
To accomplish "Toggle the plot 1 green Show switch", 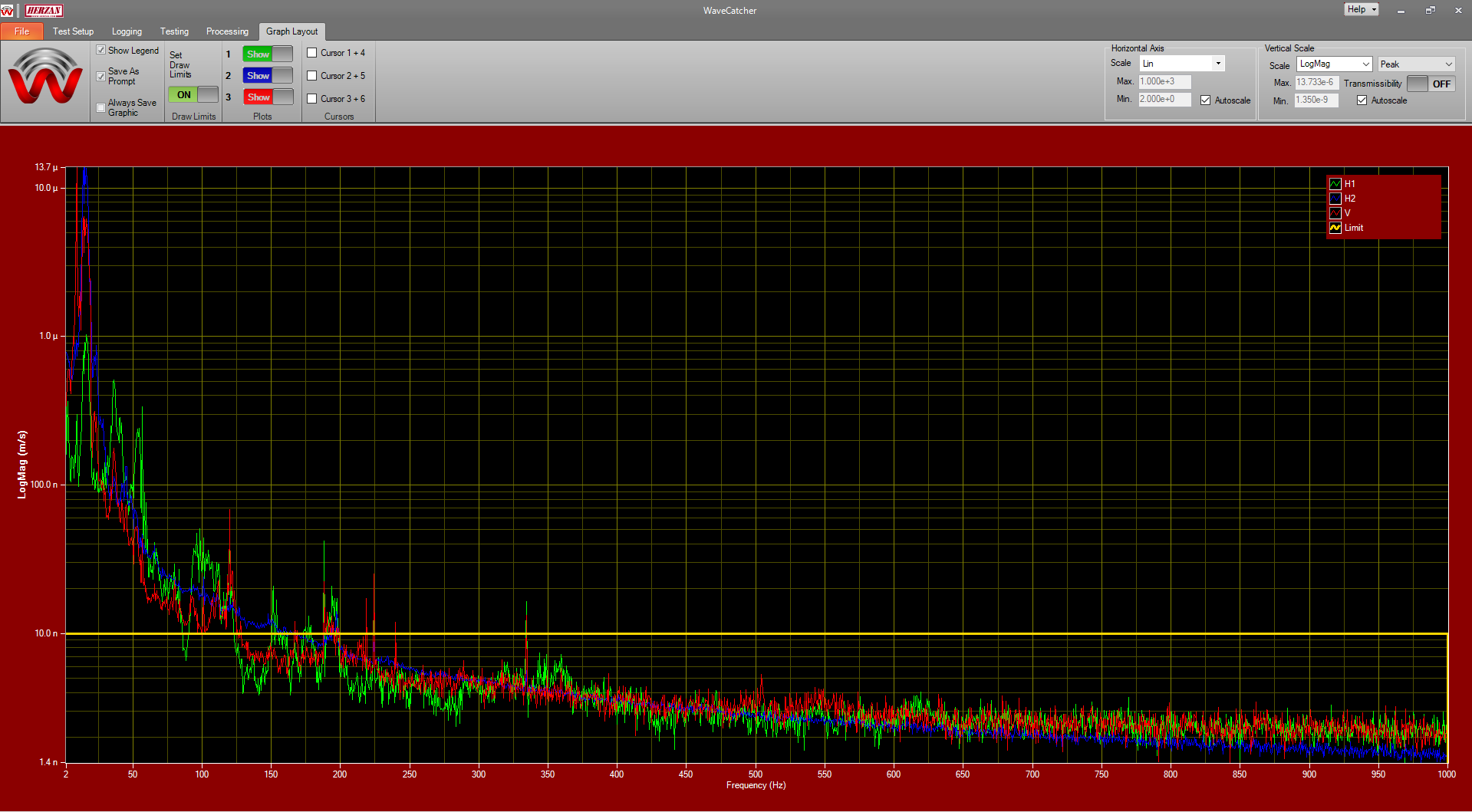I will coord(267,54).
